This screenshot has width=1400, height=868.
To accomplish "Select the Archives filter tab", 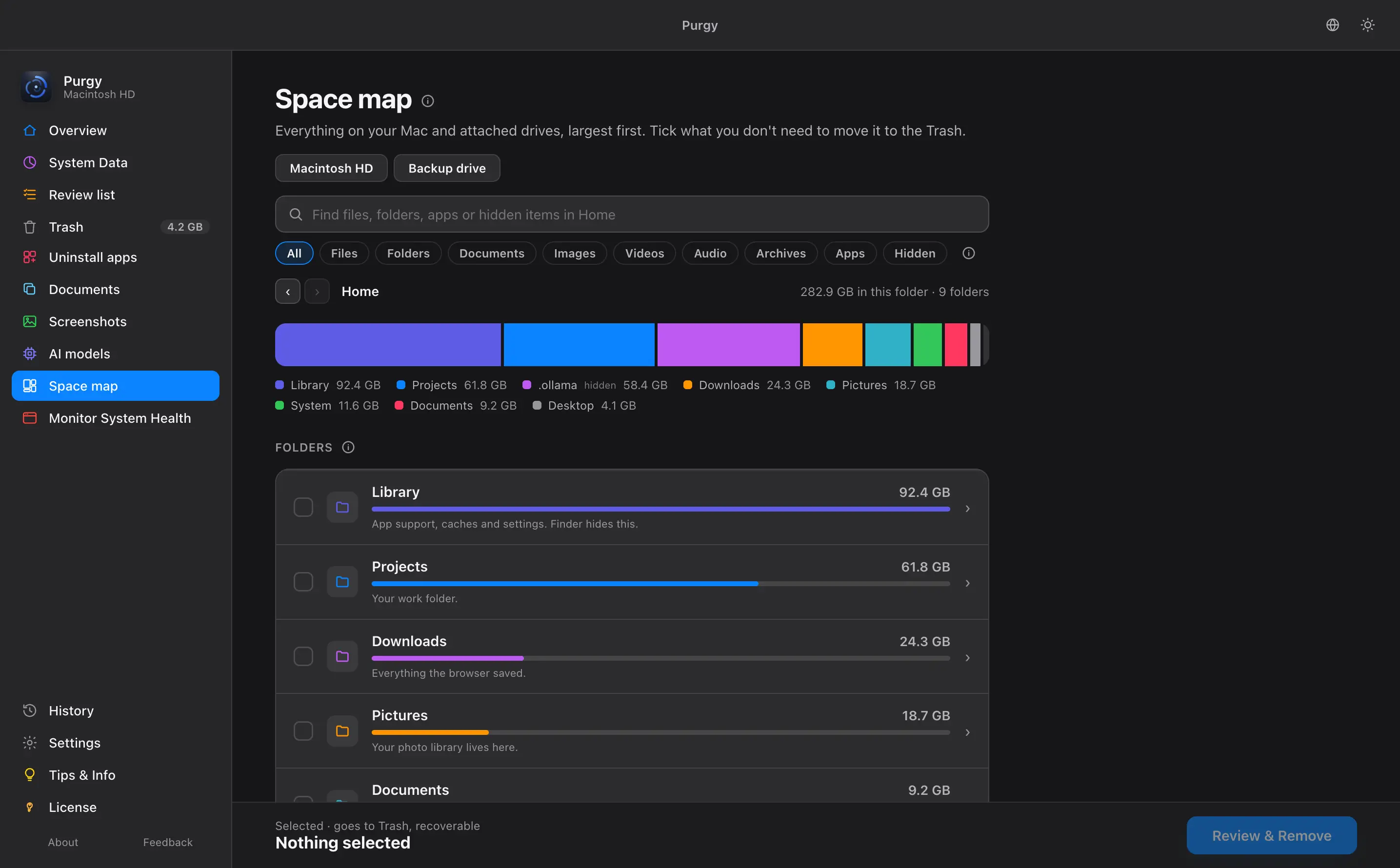I will coord(780,253).
